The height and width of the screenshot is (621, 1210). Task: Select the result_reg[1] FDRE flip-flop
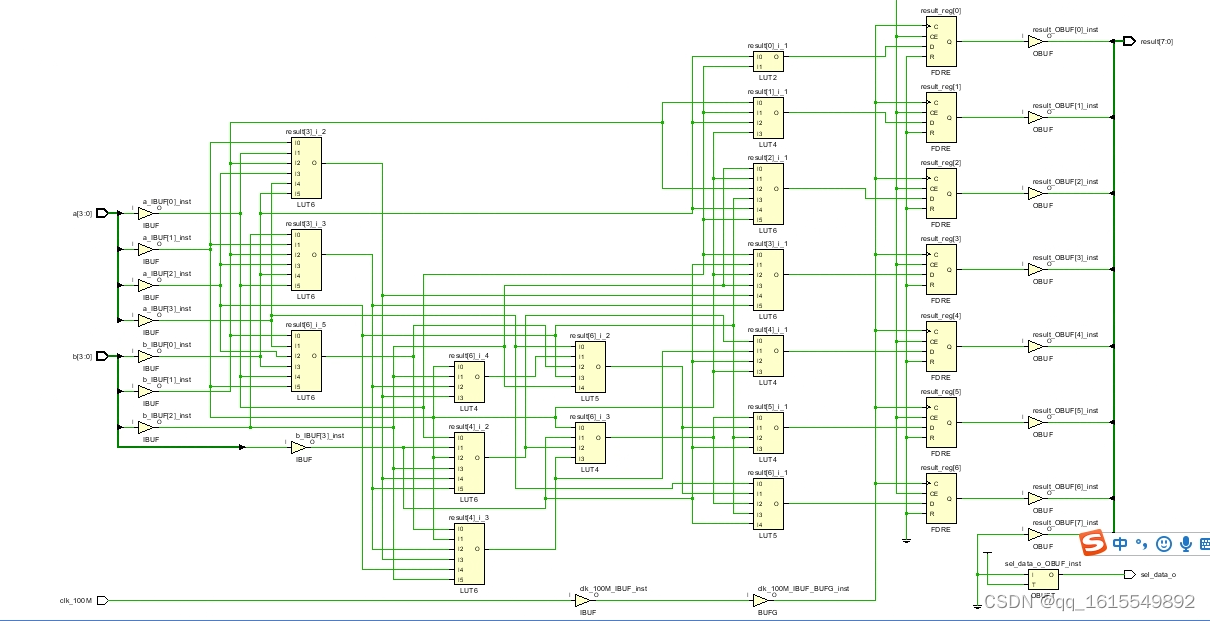pos(940,118)
